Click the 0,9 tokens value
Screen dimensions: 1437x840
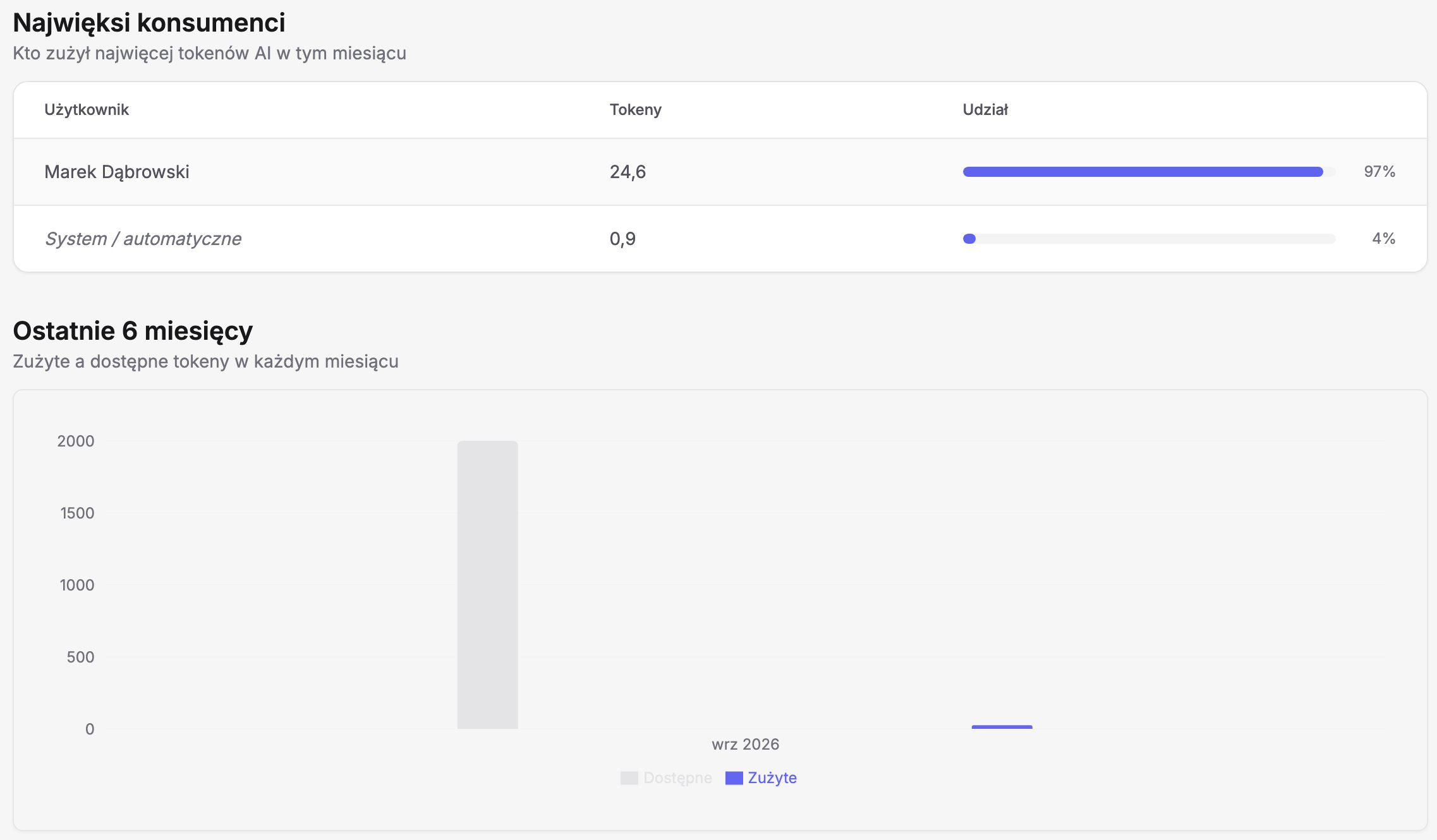622,239
